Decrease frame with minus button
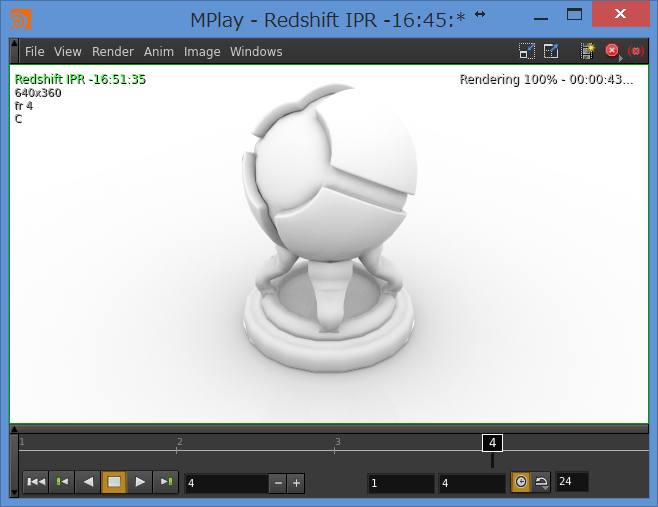The image size is (658, 507). coord(278,483)
